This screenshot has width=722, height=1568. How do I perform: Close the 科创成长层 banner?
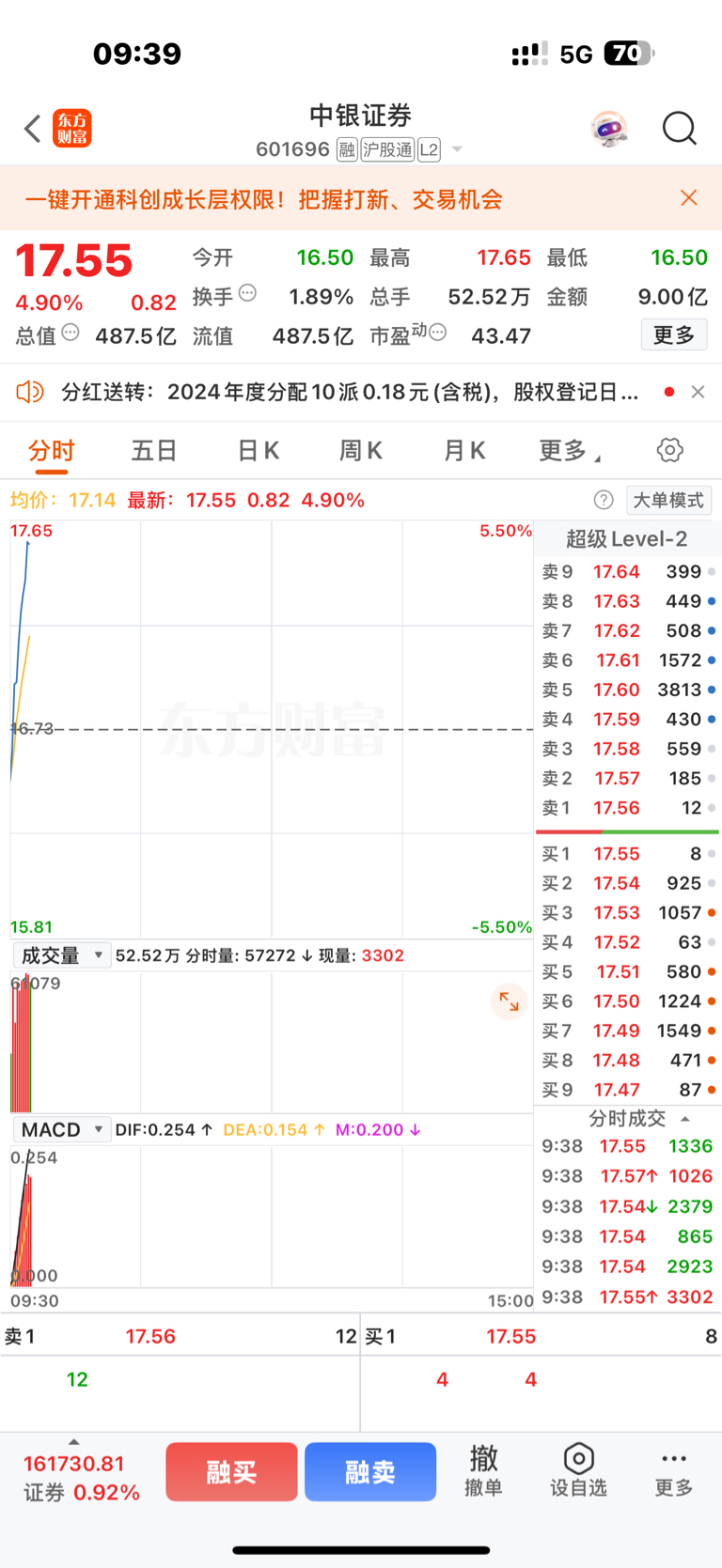689,197
